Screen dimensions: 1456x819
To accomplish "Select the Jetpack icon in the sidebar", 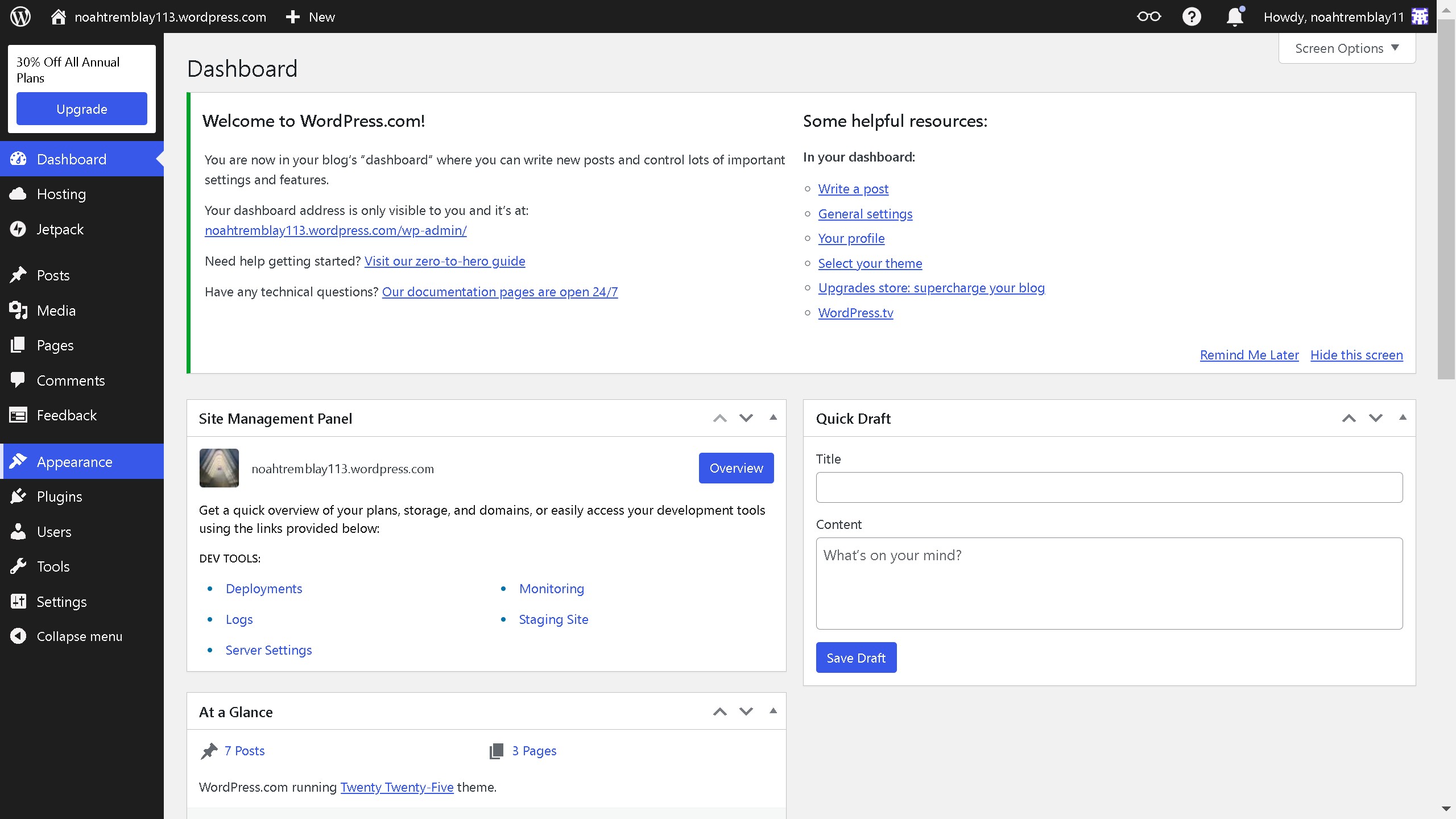I will coord(18,229).
